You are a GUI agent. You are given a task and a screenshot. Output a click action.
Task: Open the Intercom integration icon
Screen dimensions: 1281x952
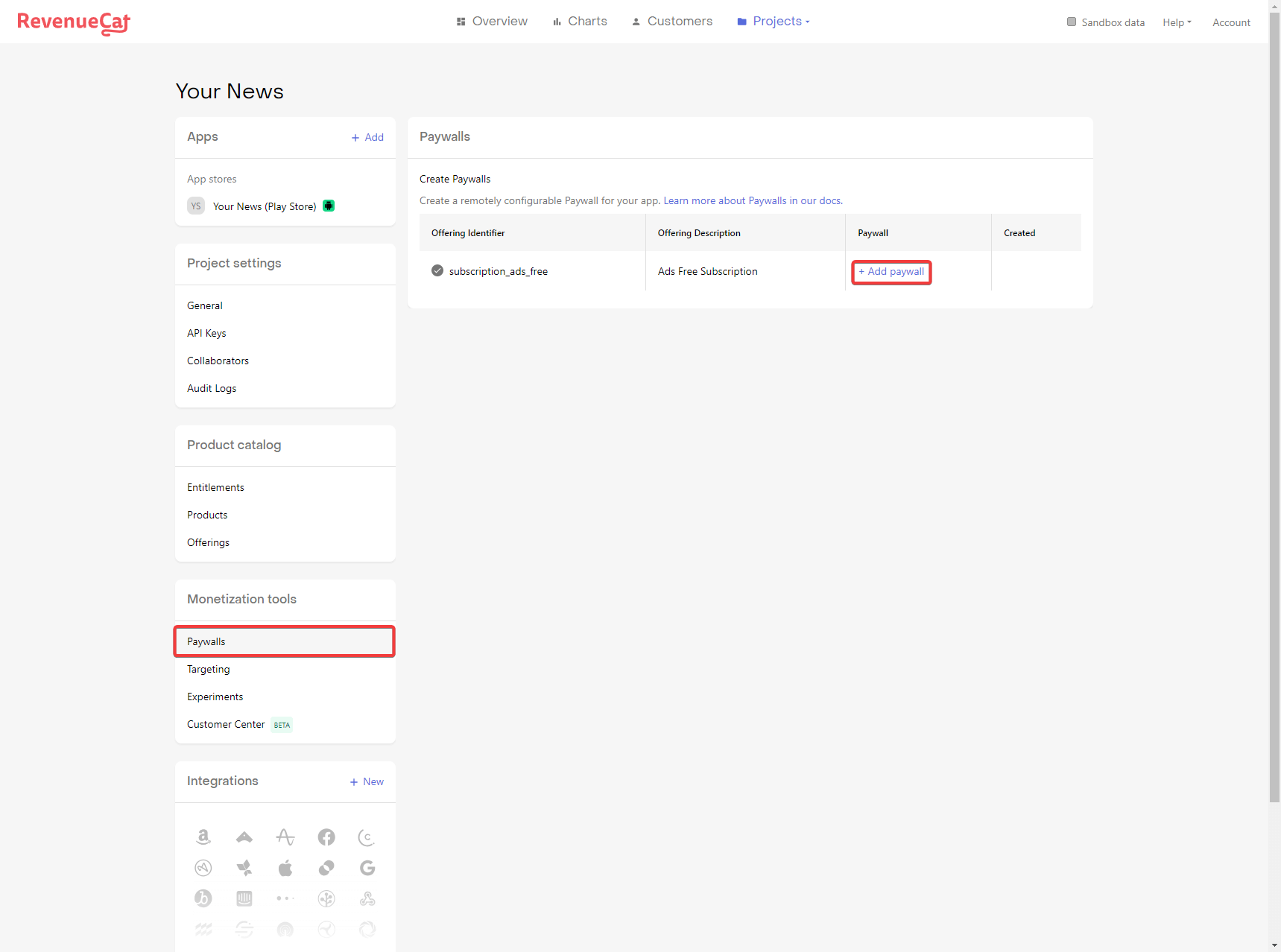click(244, 898)
